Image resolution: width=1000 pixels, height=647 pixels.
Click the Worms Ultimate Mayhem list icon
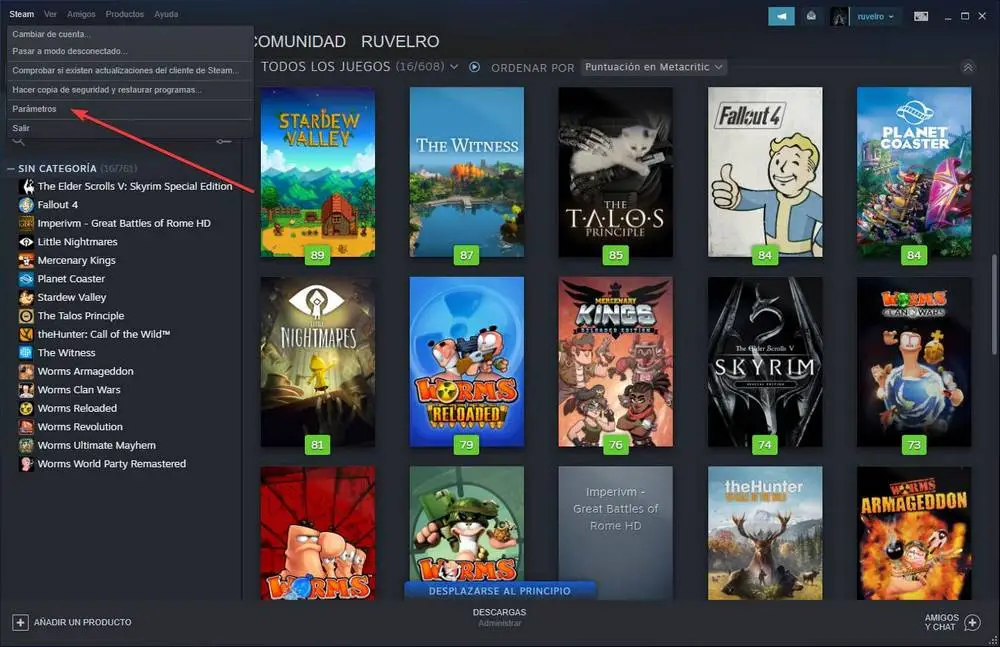pos(26,445)
